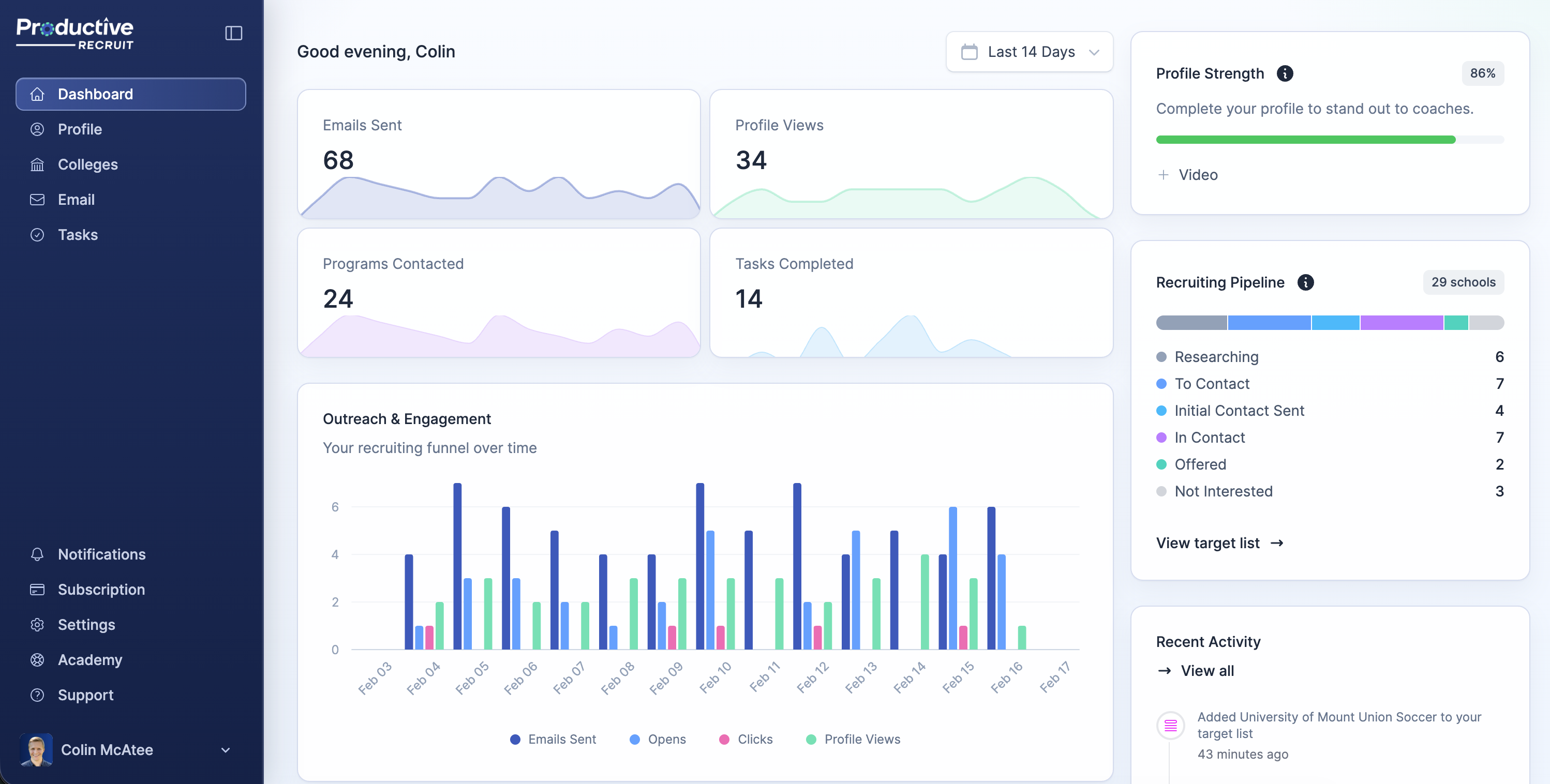Click the Notifications bell icon

[x=37, y=554]
